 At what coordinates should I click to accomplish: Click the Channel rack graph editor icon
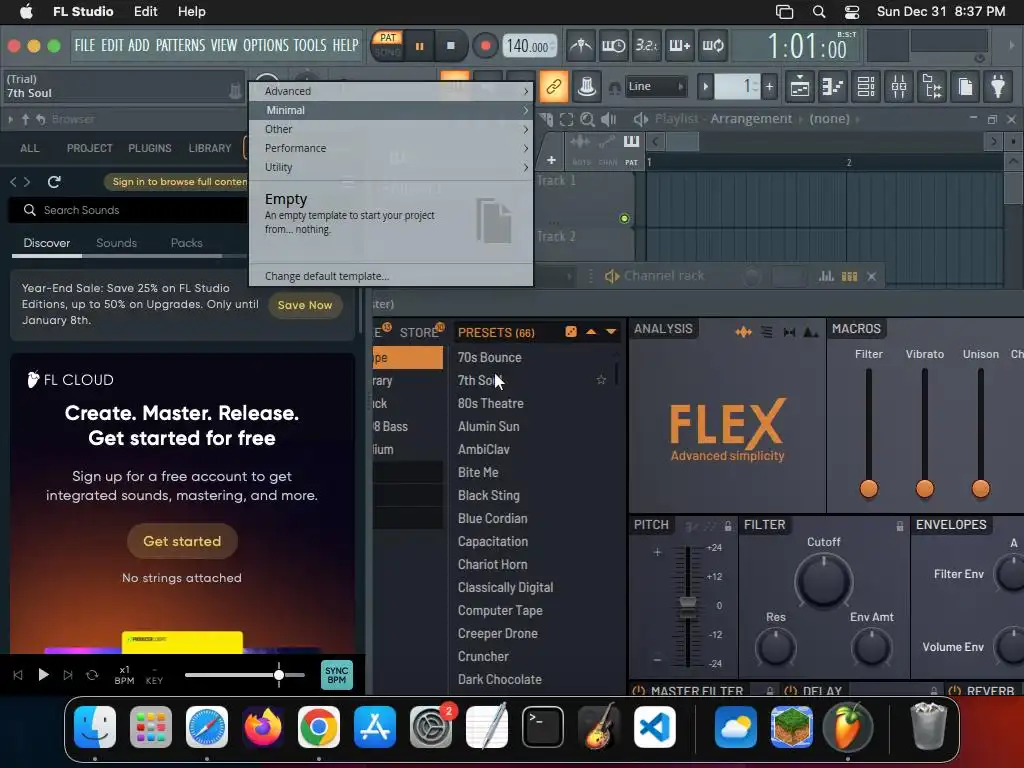pyautogui.click(x=826, y=276)
